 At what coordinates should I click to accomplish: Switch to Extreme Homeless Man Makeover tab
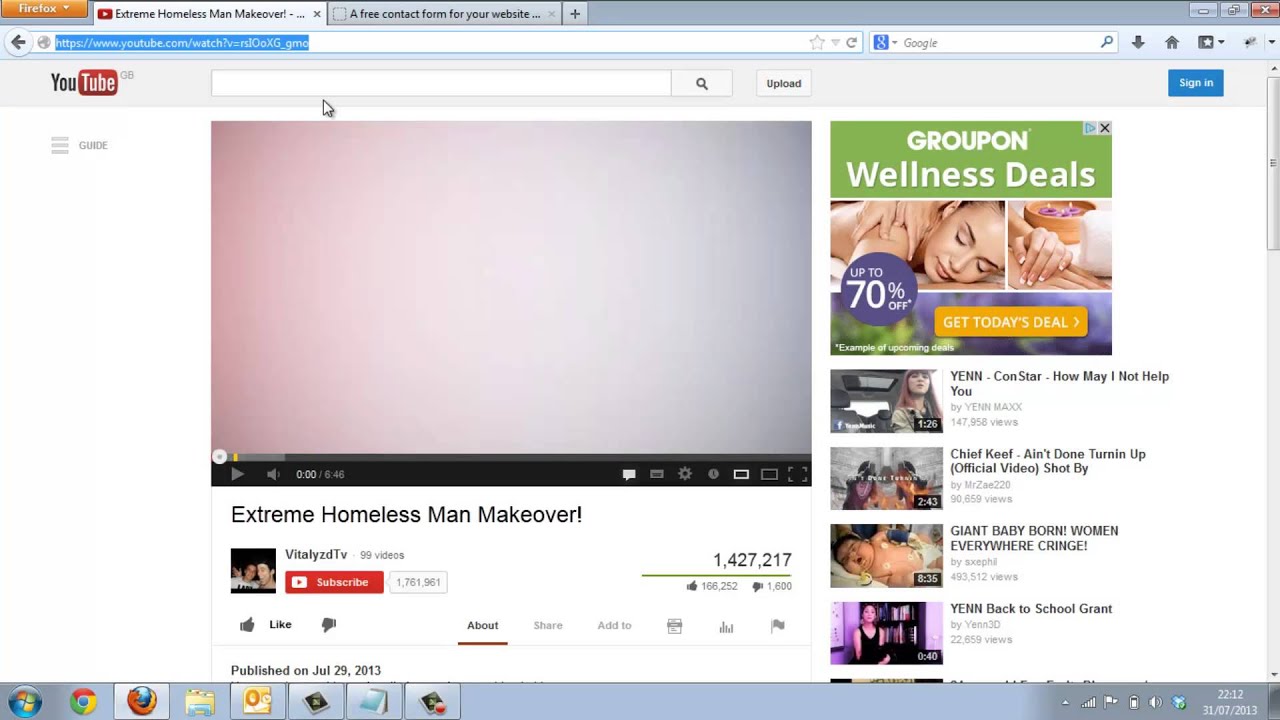click(210, 14)
